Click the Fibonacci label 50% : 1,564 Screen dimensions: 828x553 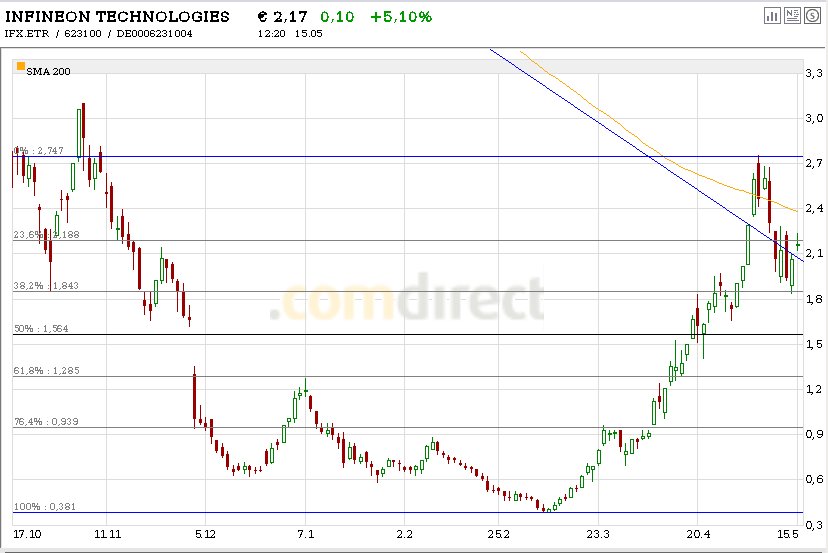tap(41, 328)
